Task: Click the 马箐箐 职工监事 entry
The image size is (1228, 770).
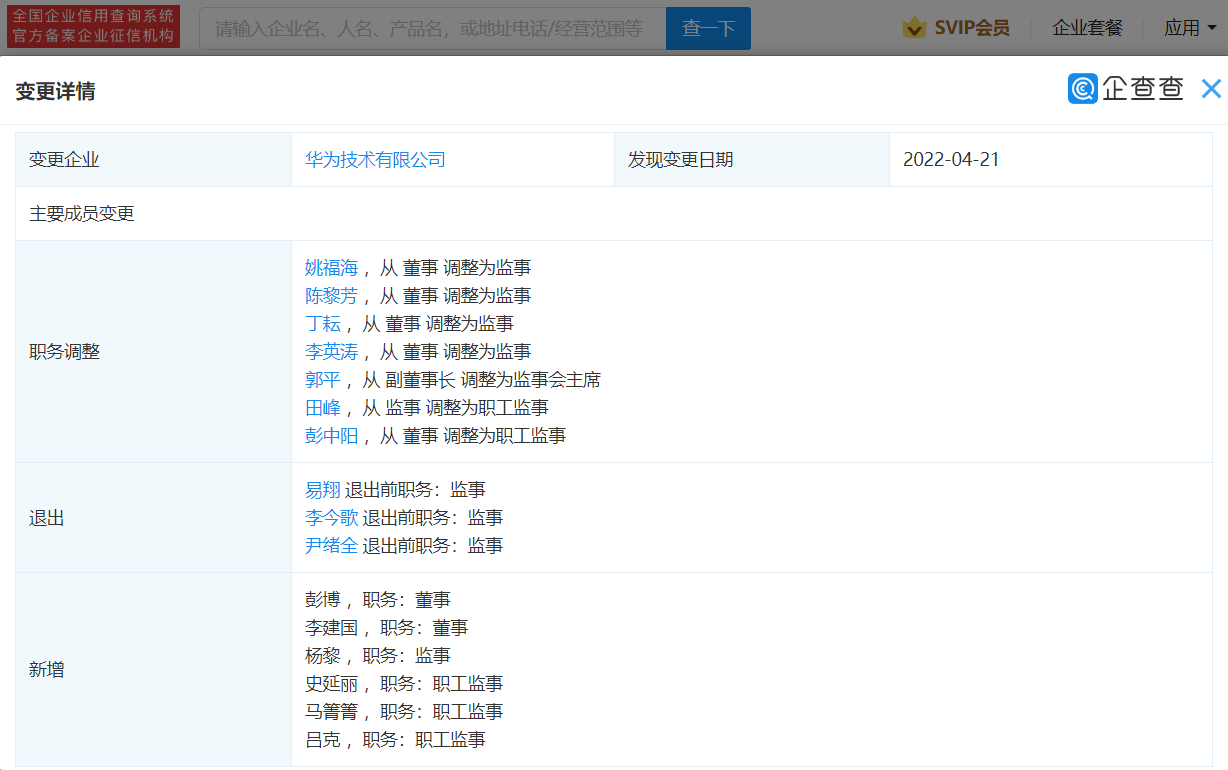Action: 404,712
